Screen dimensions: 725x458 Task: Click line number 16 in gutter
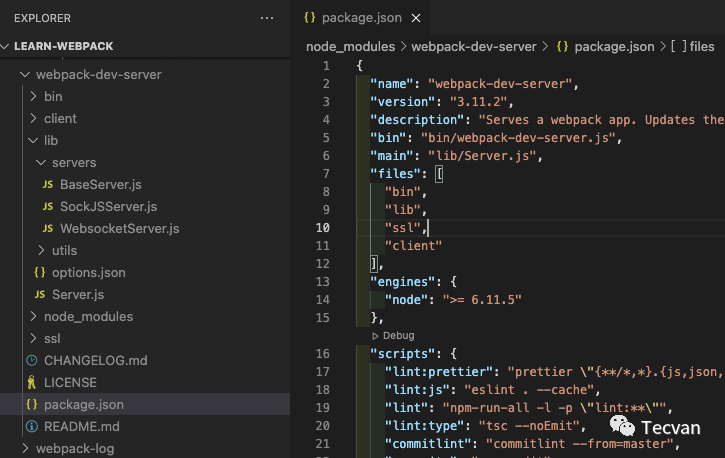coord(323,354)
